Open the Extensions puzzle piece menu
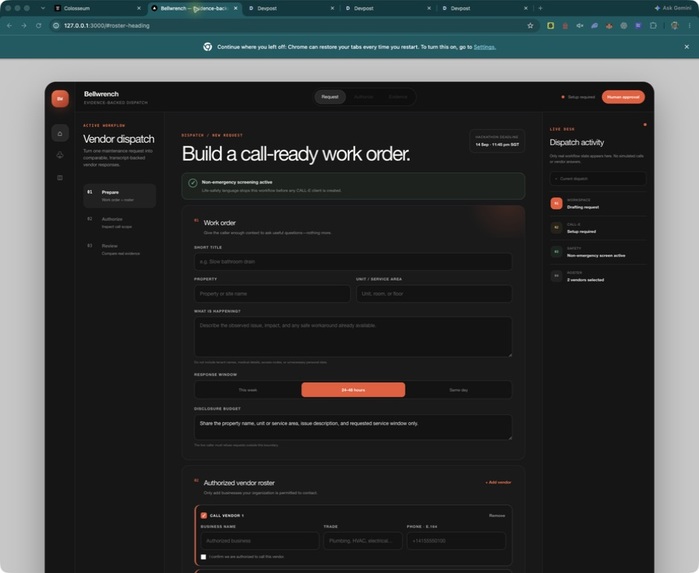This screenshot has height=573, width=699. 653,26
